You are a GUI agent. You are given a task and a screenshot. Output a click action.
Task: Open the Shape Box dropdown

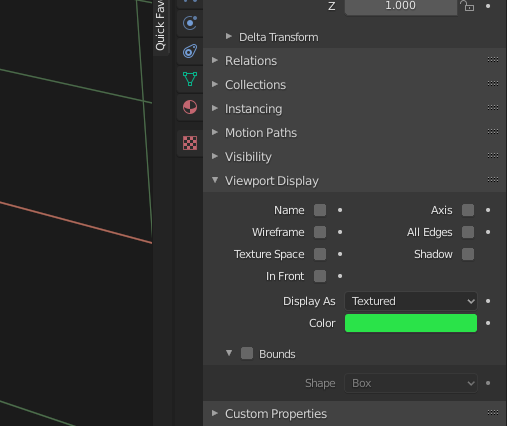pyautogui.click(x=411, y=383)
